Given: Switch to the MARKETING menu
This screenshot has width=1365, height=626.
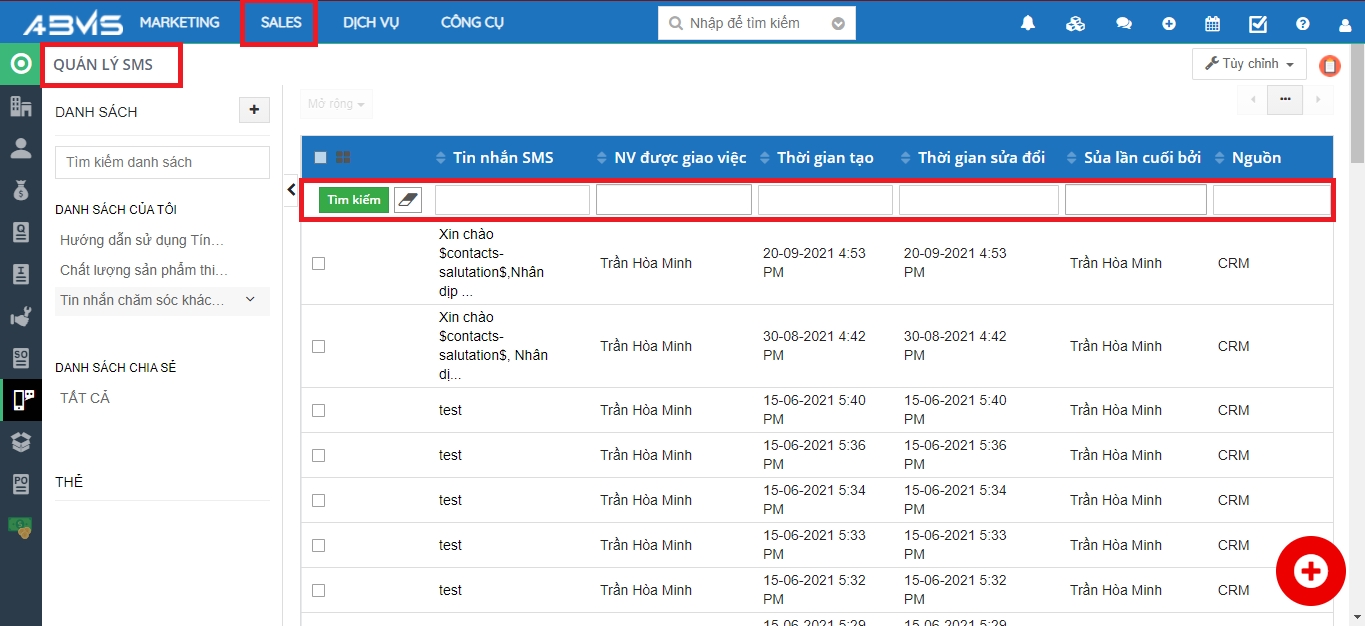Looking at the screenshot, I should tap(179, 23).
